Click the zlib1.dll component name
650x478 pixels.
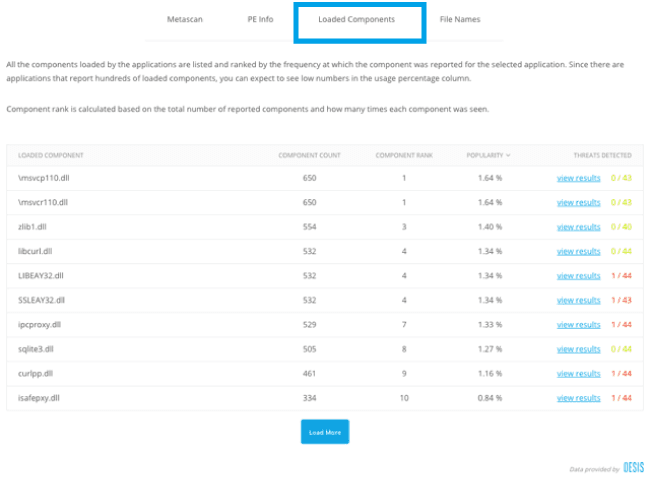point(32,227)
